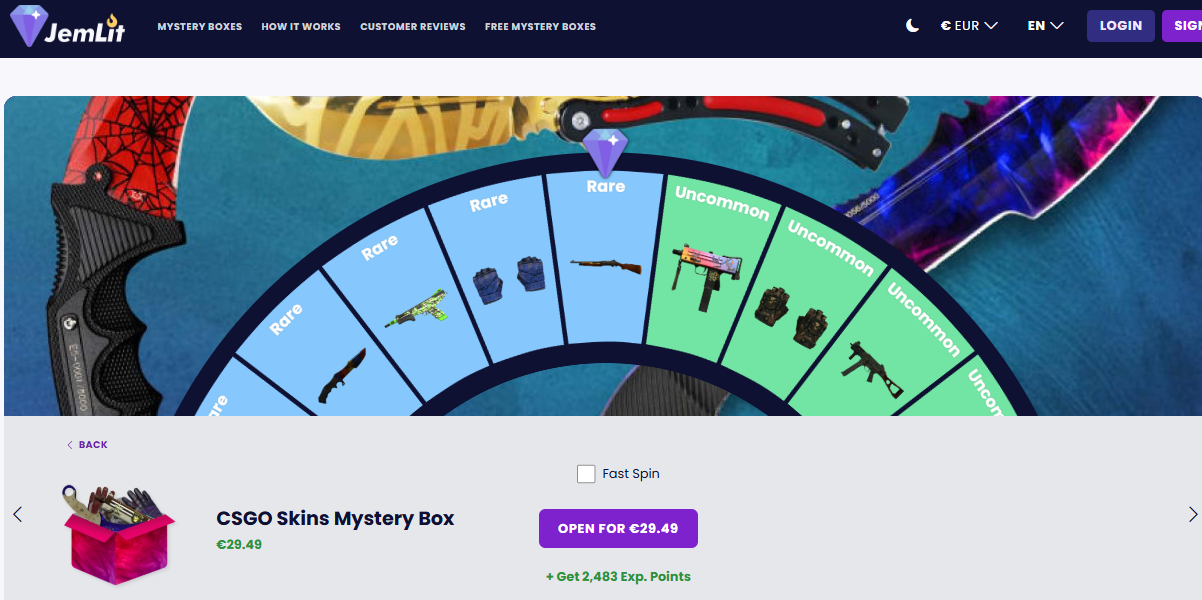Open the Mystery Boxes menu item
This screenshot has height=600, width=1202.
click(200, 27)
